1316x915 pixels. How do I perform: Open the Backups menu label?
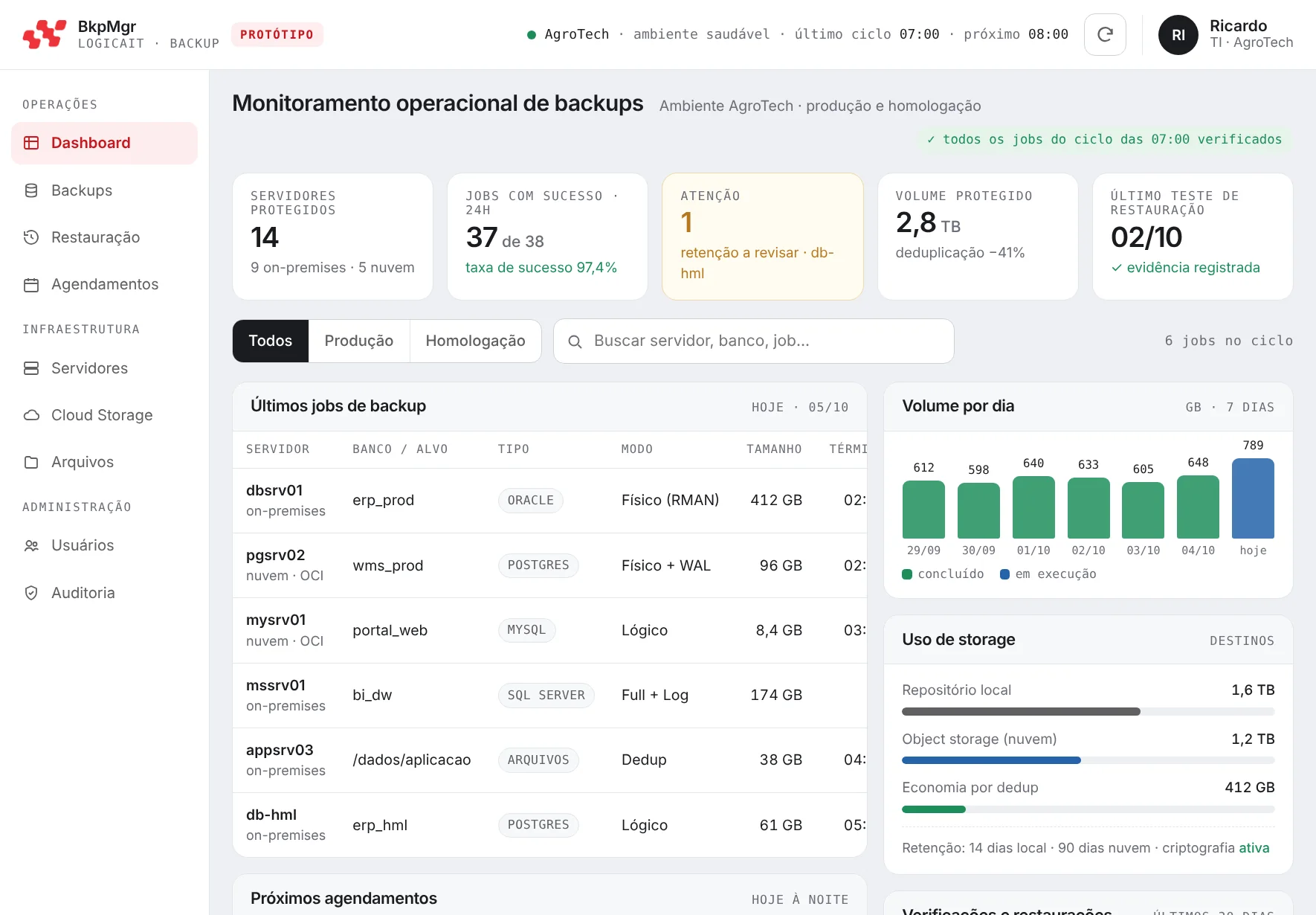[82, 190]
